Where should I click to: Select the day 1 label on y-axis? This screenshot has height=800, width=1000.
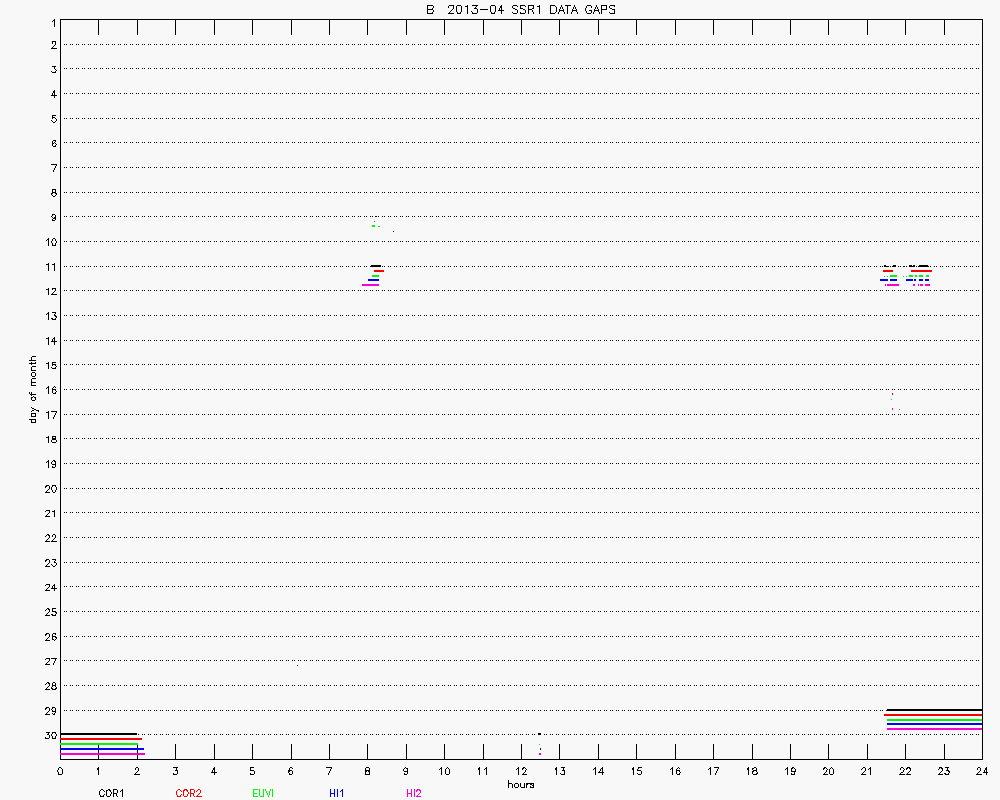(51, 21)
